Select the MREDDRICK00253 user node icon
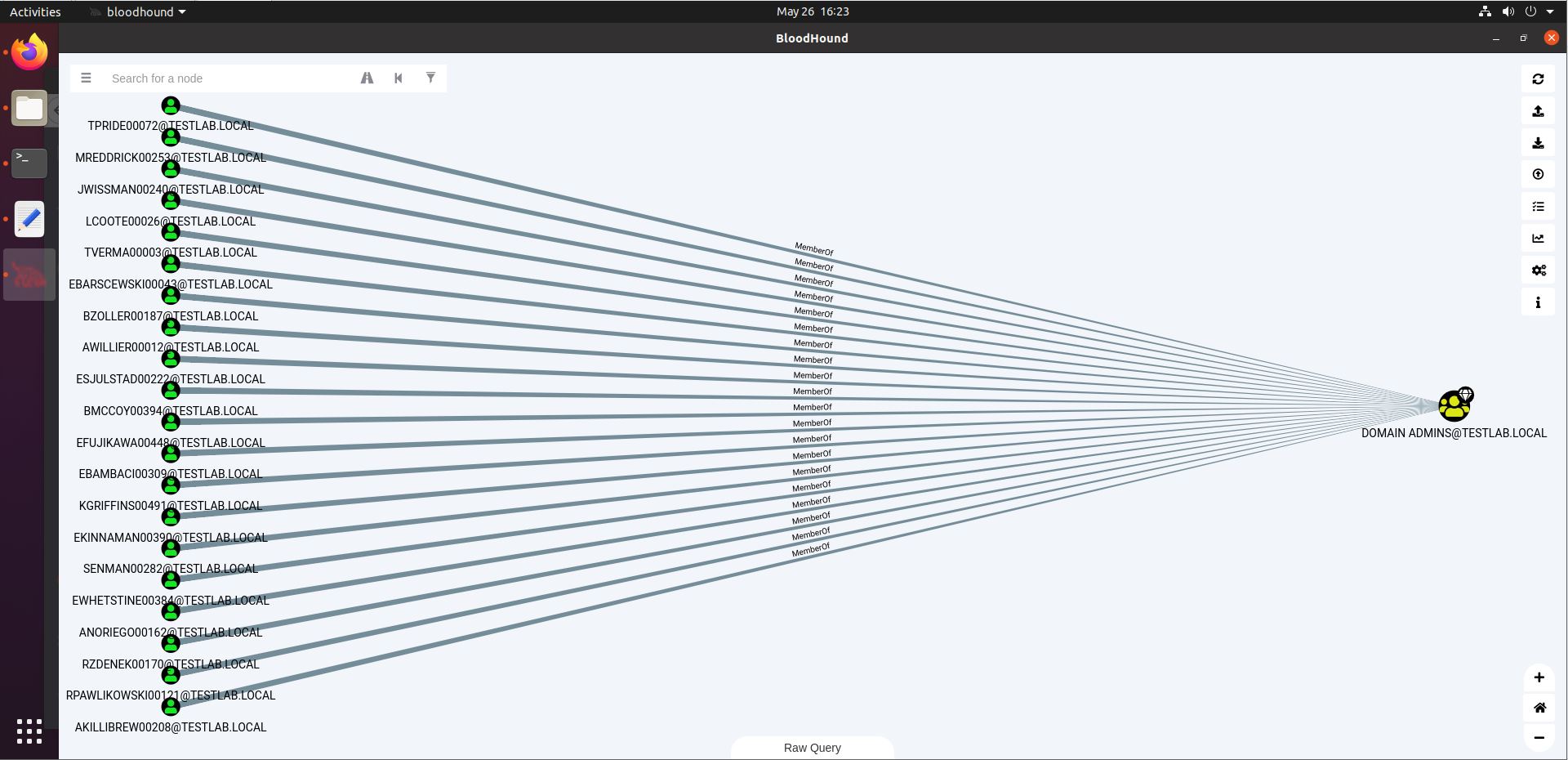The image size is (1568, 760). (x=171, y=137)
